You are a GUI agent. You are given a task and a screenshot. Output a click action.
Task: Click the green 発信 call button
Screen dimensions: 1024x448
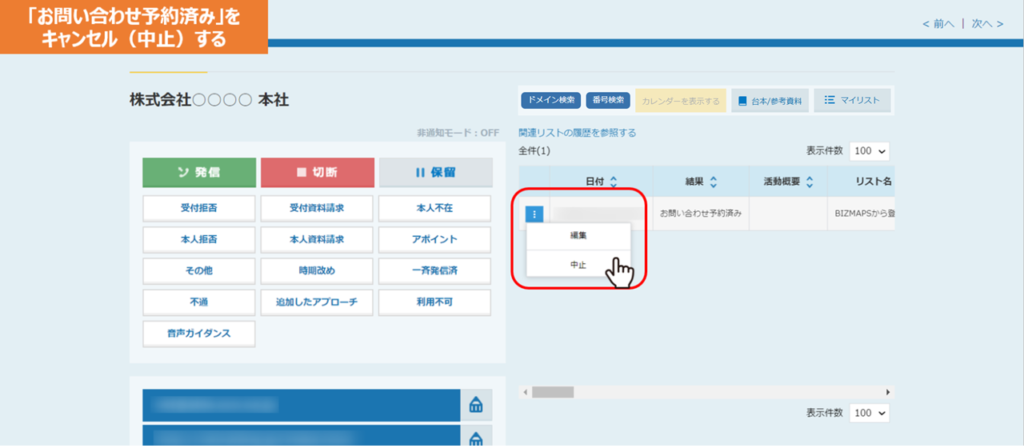tap(199, 172)
